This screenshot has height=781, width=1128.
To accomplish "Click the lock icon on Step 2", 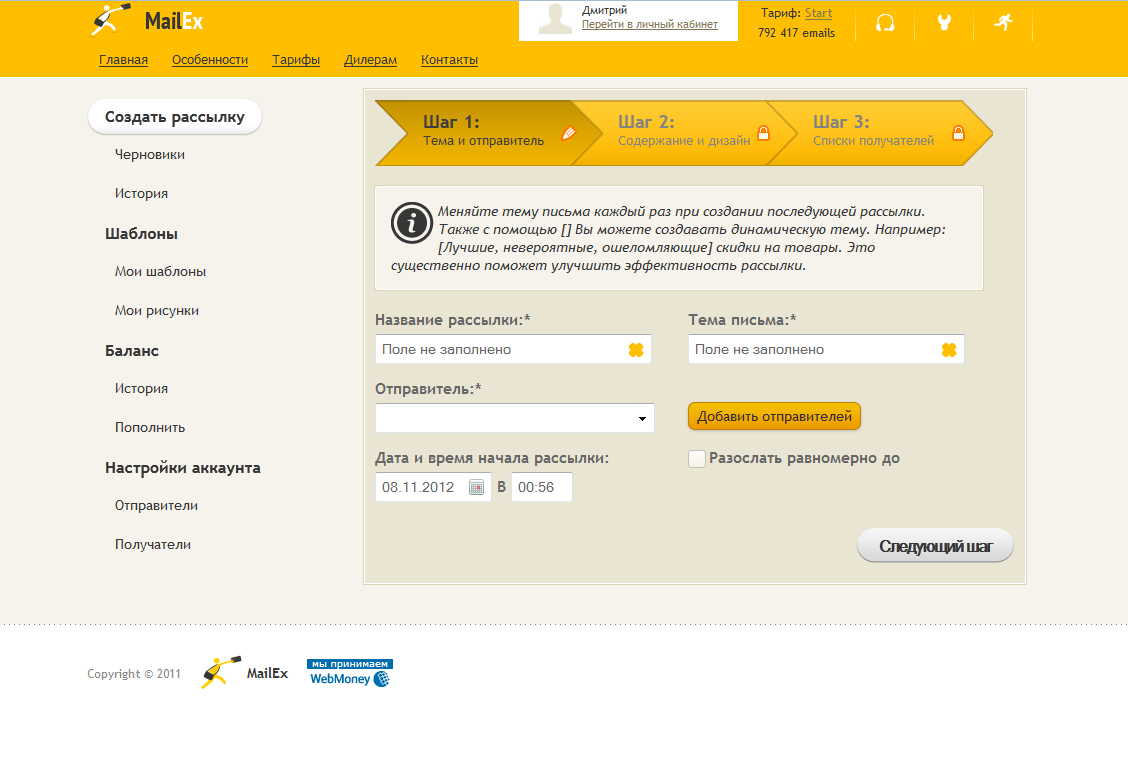I will point(763,133).
